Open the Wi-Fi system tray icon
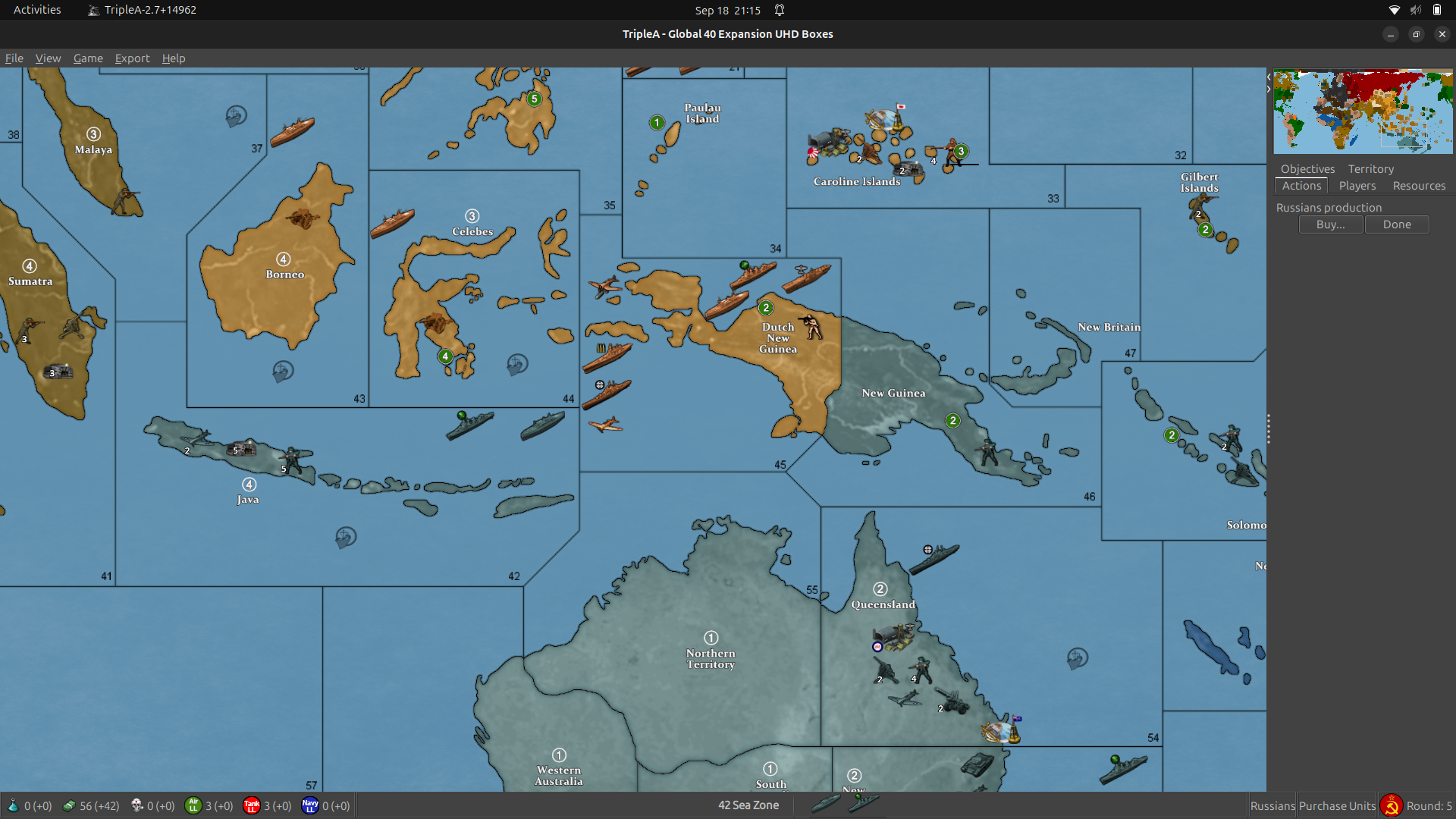The height and width of the screenshot is (819, 1456). pyautogui.click(x=1394, y=10)
